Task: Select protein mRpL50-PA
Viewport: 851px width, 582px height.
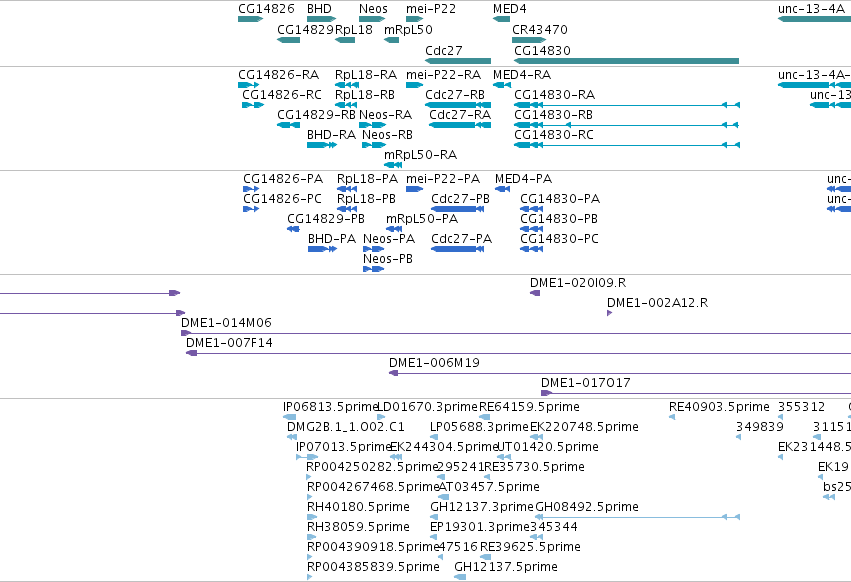Action: pos(394,229)
